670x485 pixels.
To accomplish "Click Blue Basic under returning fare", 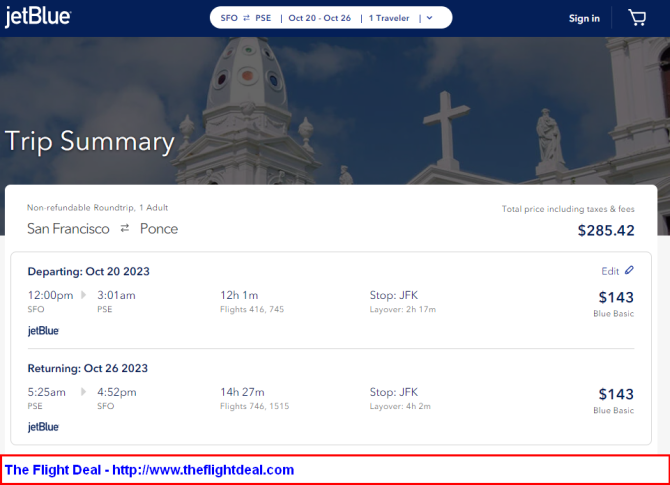I will click(614, 410).
